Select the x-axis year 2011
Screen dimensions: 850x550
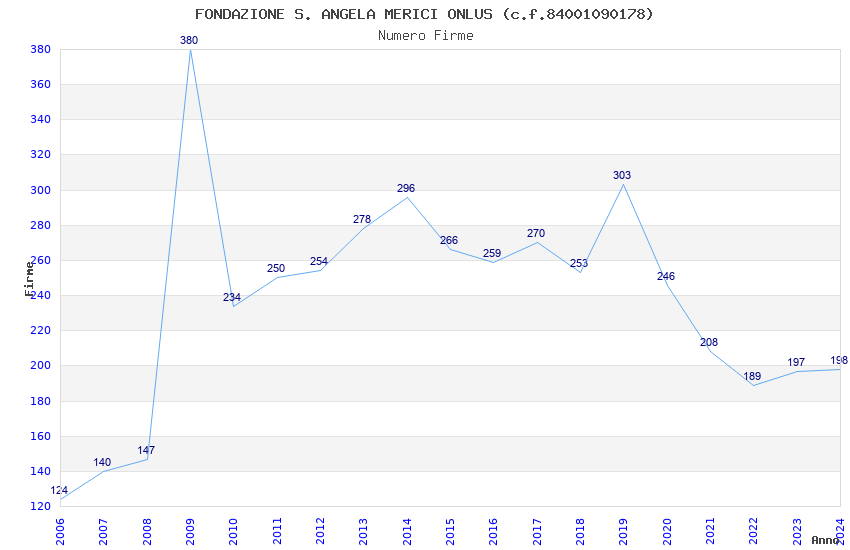(276, 532)
